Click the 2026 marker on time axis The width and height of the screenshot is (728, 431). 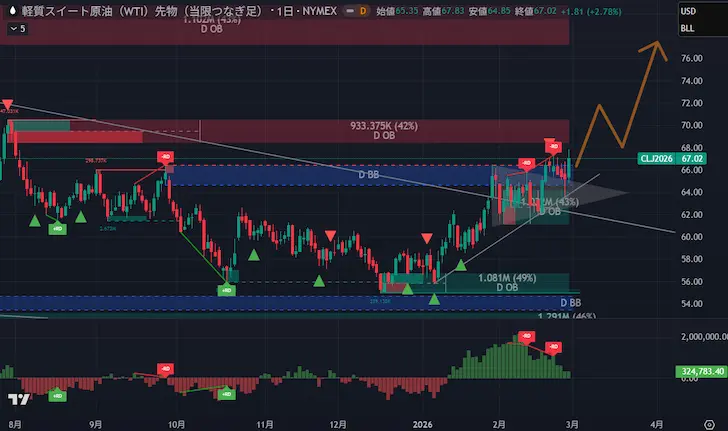pos(424,423)
